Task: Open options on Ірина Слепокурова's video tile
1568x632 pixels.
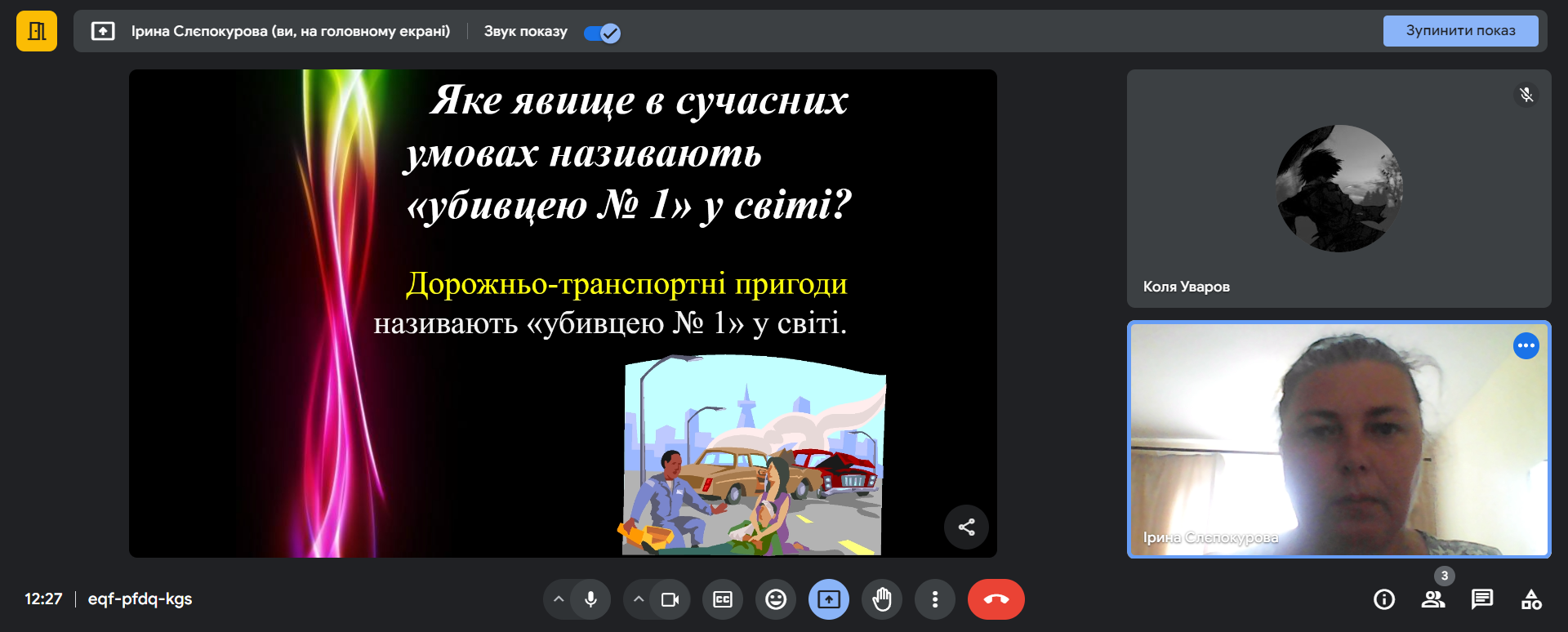Action: coord(1526,345)
